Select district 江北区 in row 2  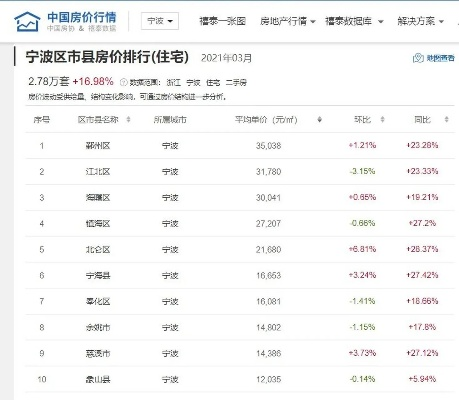(98, 172)
